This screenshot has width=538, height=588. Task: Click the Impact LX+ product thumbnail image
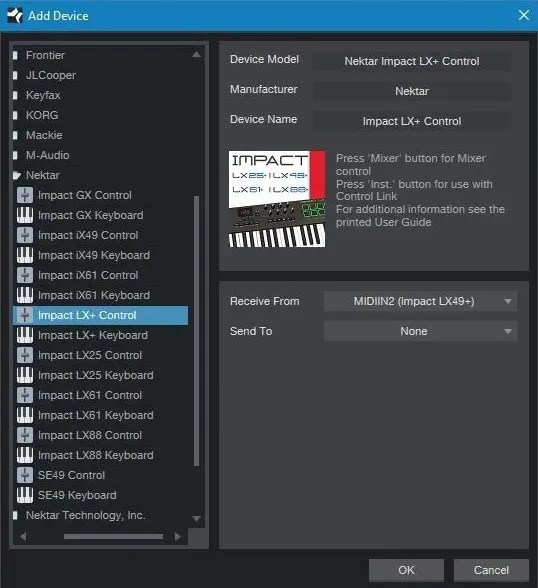tap(277, 199)
